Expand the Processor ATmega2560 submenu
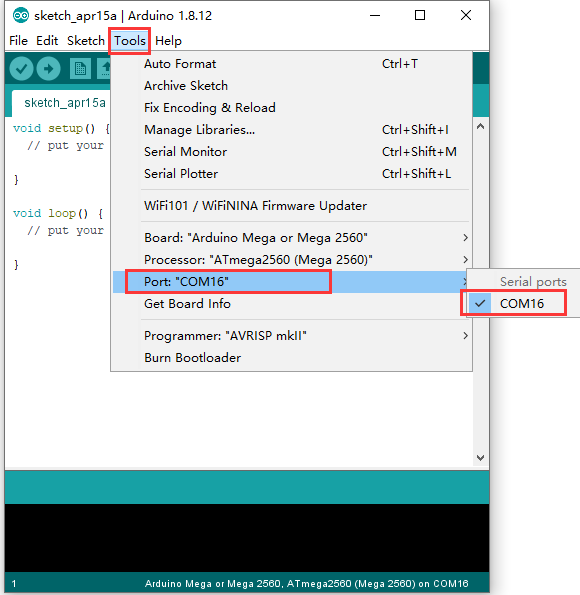Image resolution: width=580 pixels, height=595 pixels. pyautogui.click(x=292, y=260)
